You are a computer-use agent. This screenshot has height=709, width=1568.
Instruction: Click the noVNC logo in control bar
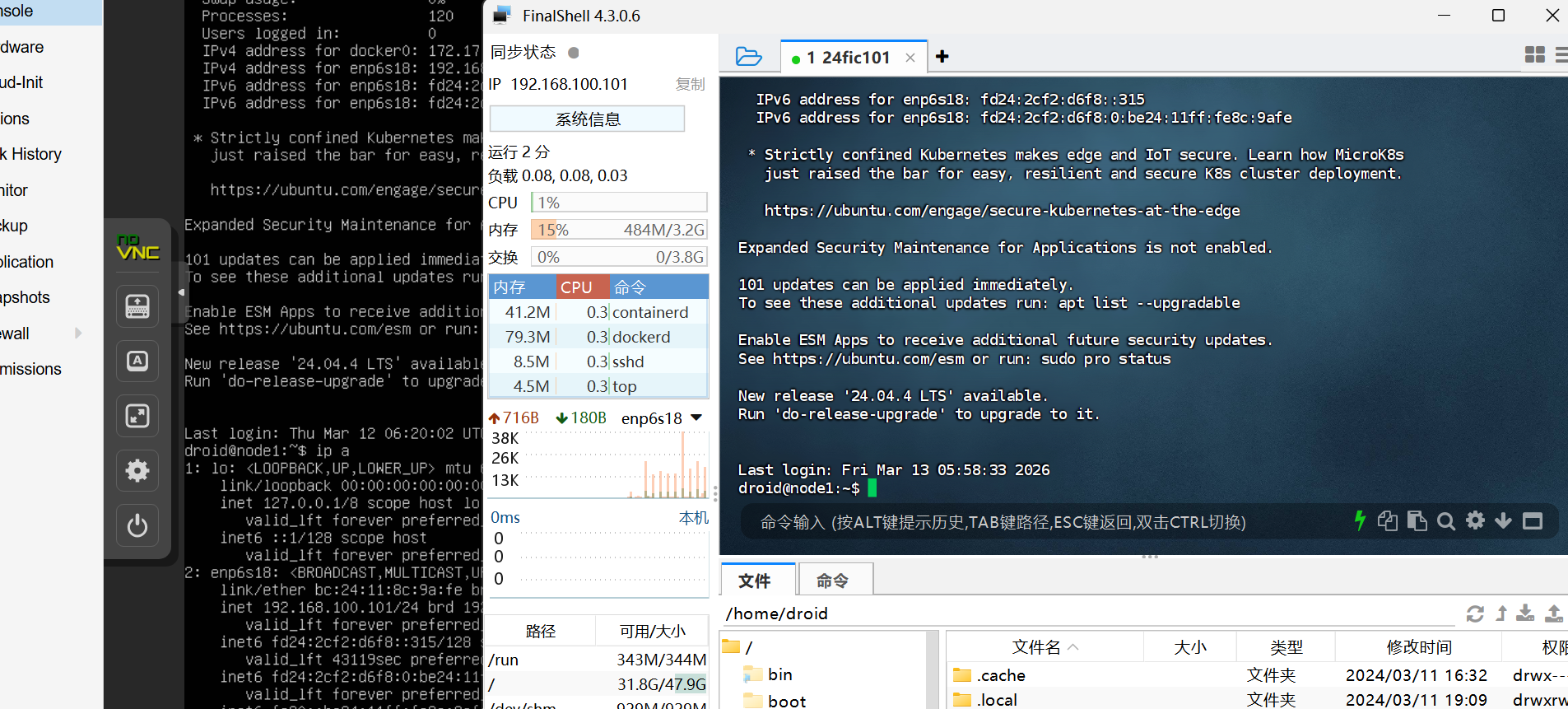137,248
